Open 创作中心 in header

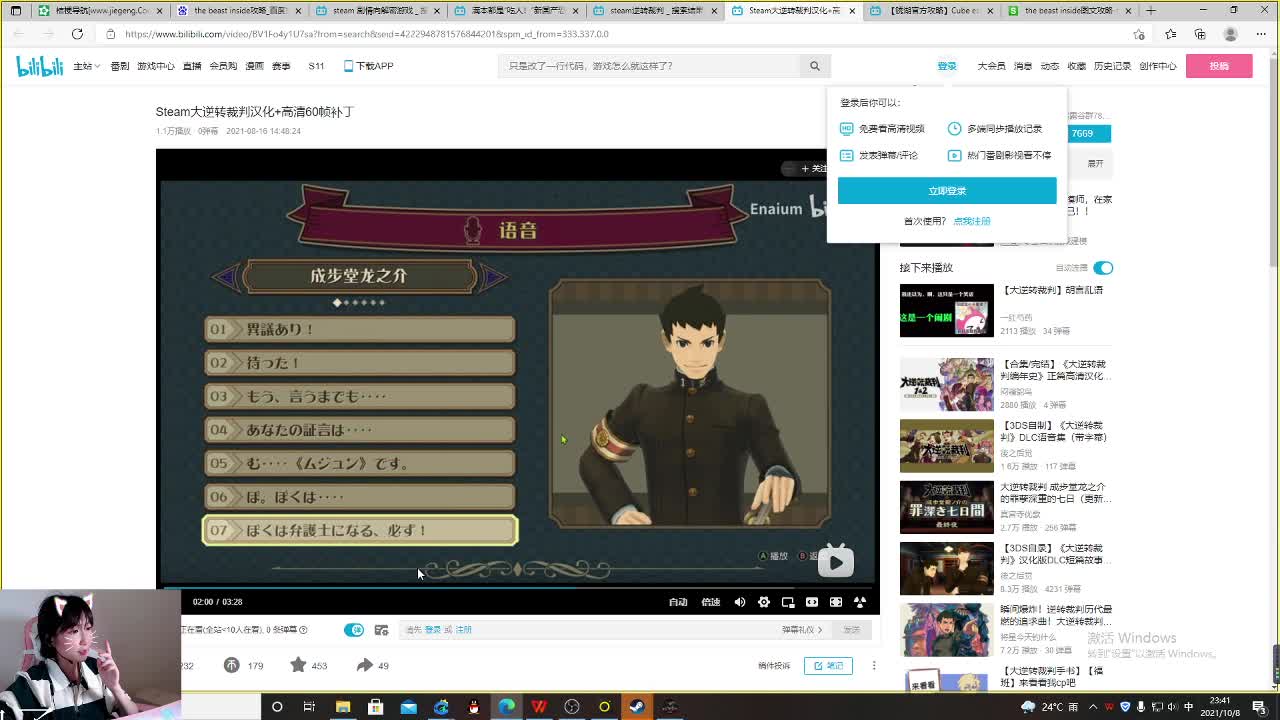coord(1158,66)
